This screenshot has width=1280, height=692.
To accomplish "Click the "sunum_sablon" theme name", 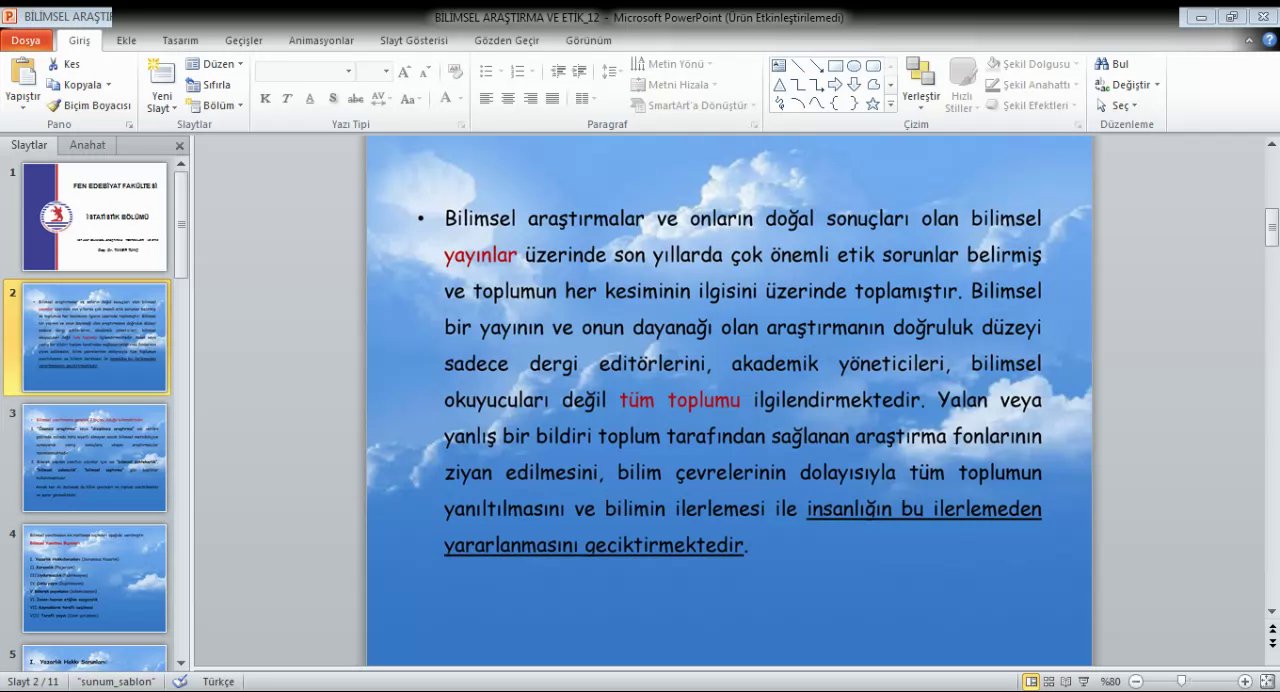I will 117,681.
